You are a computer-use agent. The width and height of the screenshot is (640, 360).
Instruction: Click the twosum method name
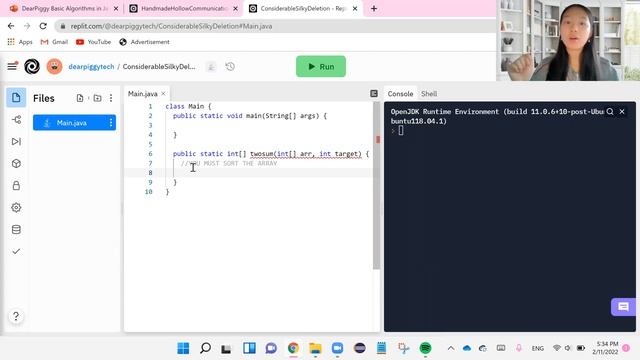261,154
